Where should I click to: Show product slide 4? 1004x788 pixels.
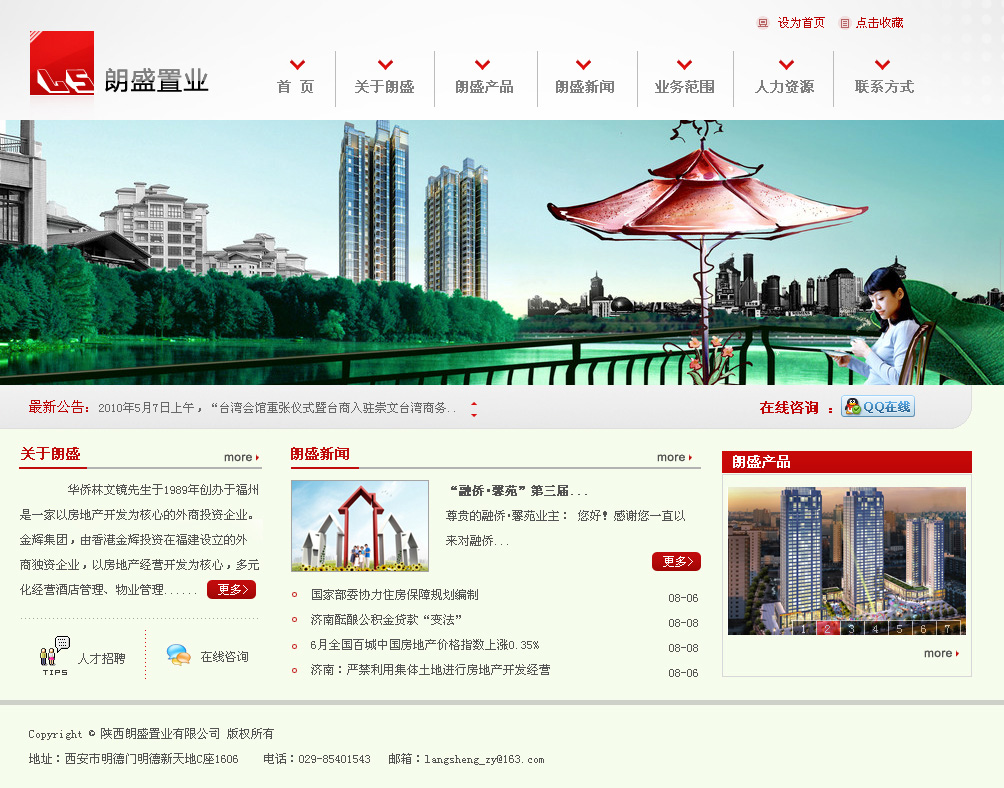point(875,628)
